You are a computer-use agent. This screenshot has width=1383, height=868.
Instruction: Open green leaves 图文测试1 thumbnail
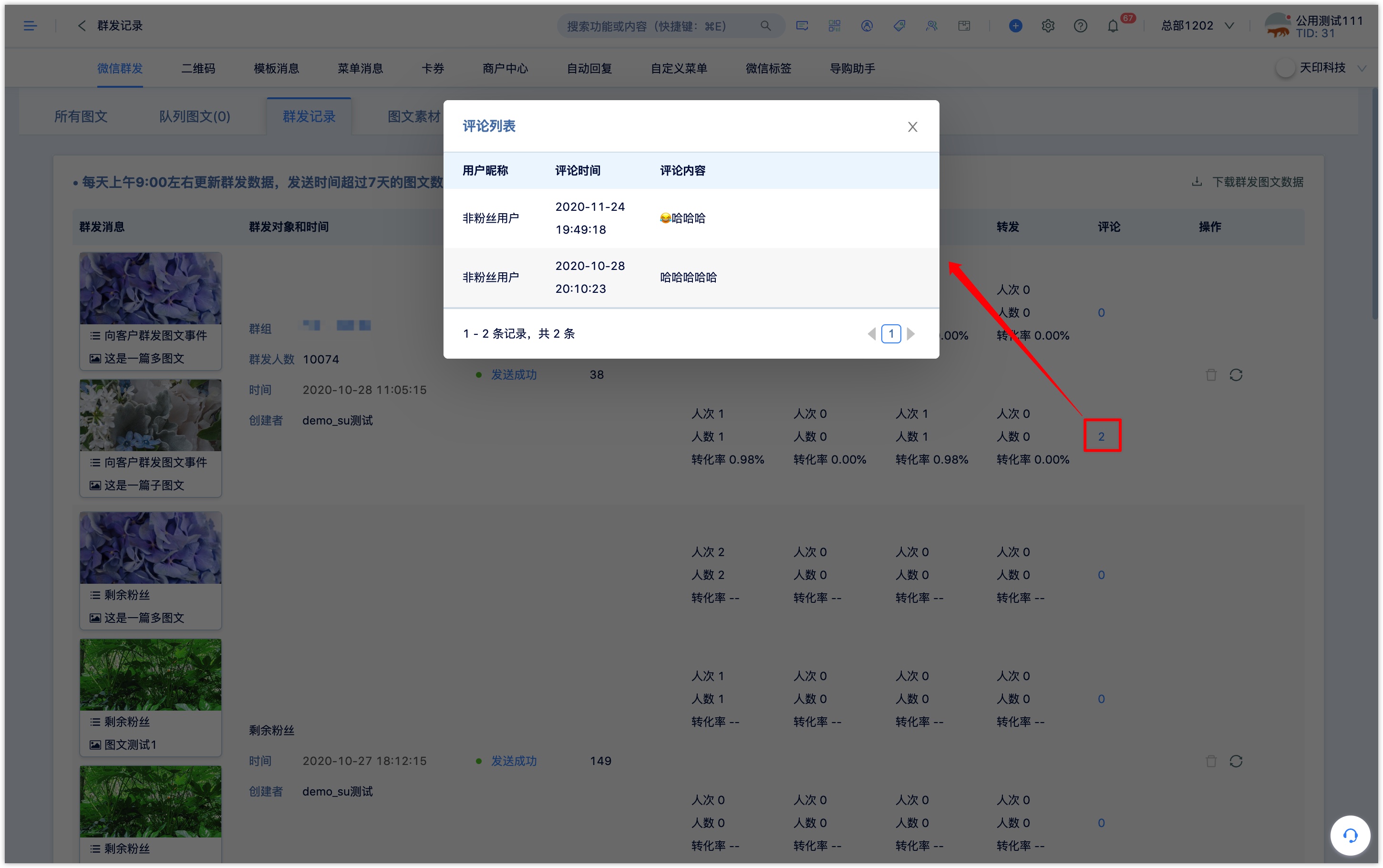coord(151,674)
